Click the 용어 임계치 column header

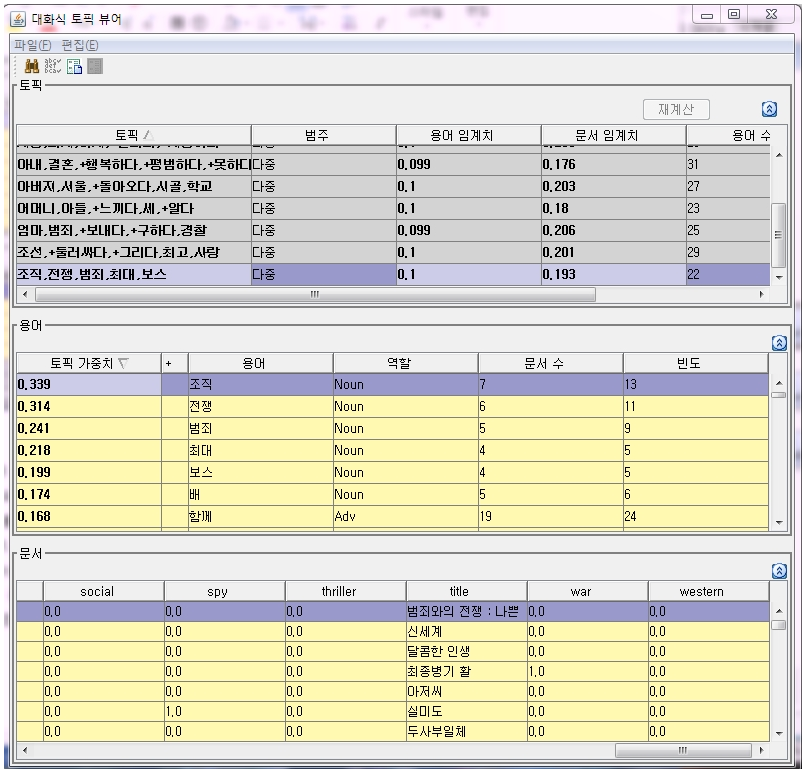coord(469,135)
